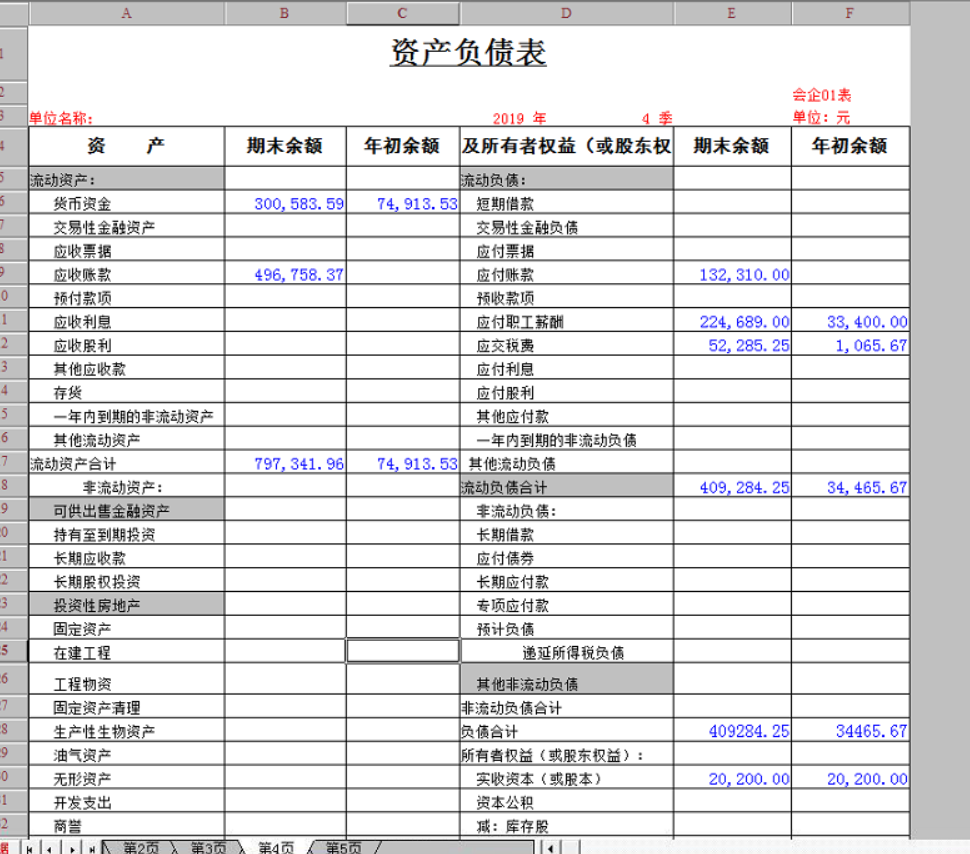This screenshot has width=970, height=854.
Task: Click the 单位：元 label
Action: 822,117
